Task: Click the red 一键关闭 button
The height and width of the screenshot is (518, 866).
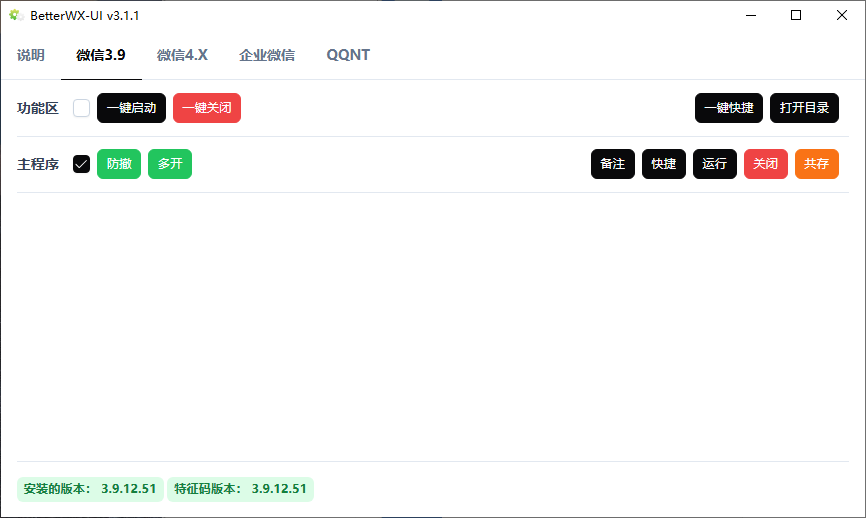Action: pyautogui.click(x=207, y=108)
